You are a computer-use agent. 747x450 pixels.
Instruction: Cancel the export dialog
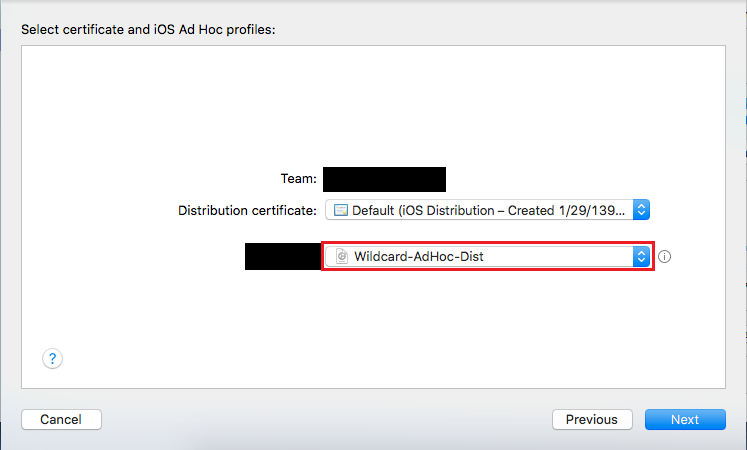[x=61, y=420]
